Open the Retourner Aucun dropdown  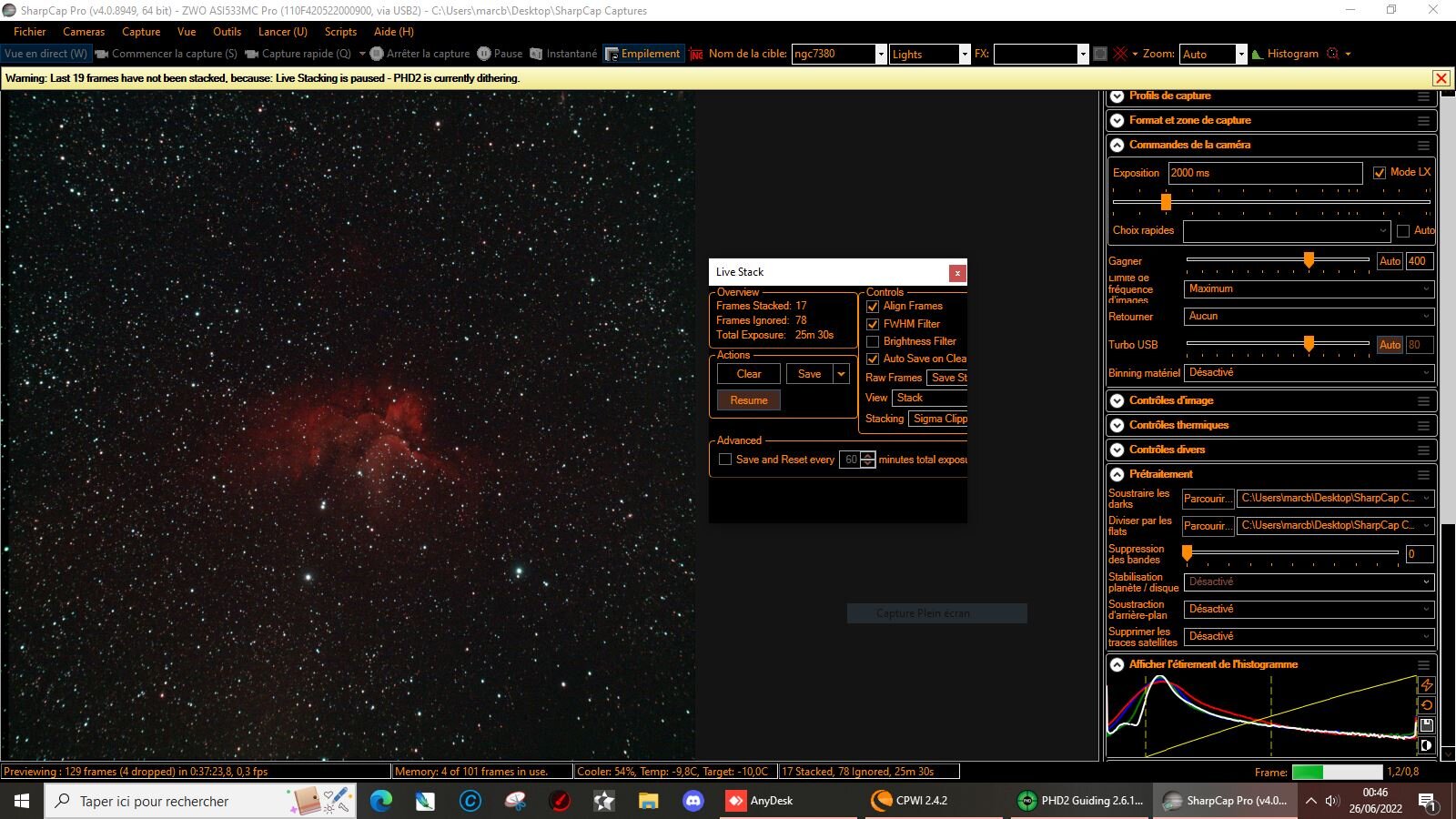pos(1309,316)
